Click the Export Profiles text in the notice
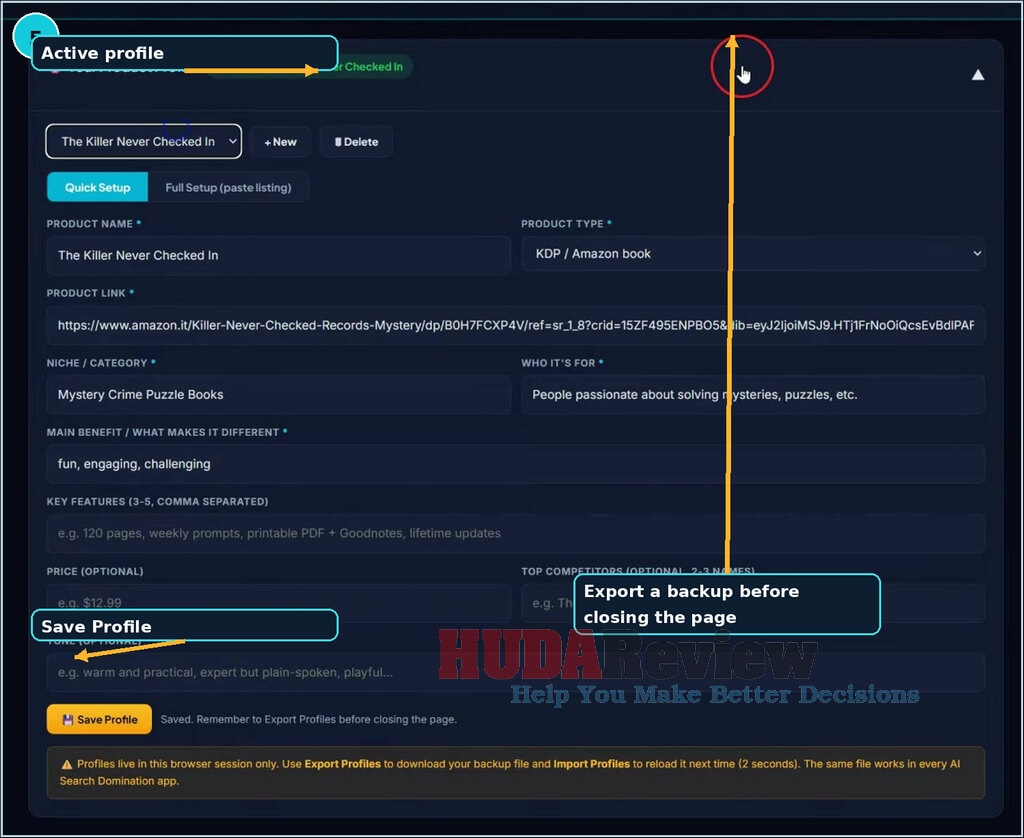Viewport: 1024px width, 838px height. pyautogui.click(x=342, y=764)
